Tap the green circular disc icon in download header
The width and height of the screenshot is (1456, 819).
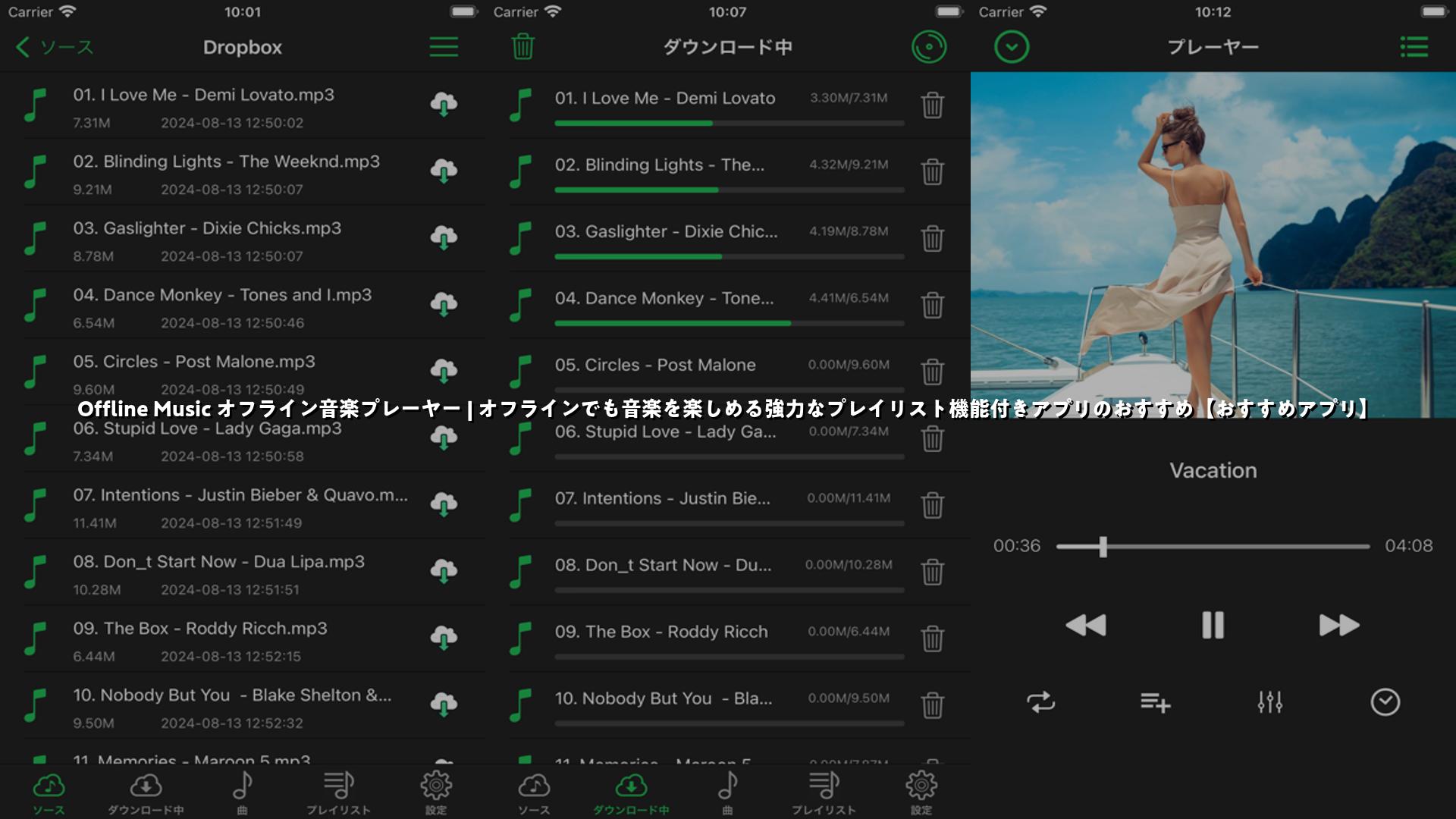pos(929,47)
